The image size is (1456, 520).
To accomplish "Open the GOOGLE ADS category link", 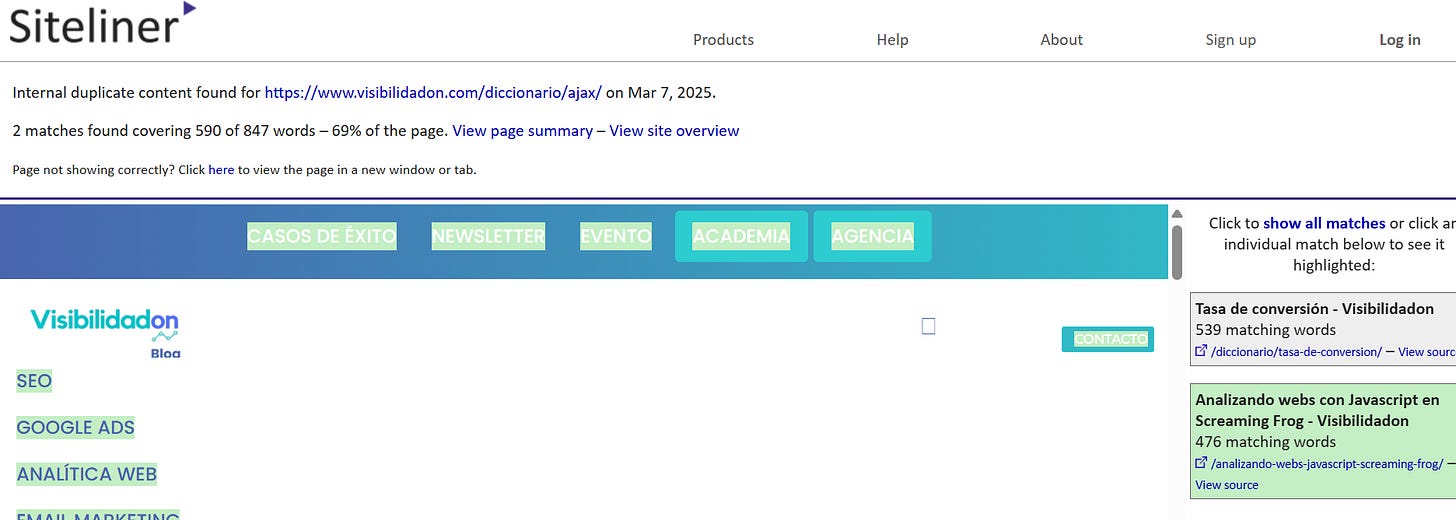I will [75, 427].
